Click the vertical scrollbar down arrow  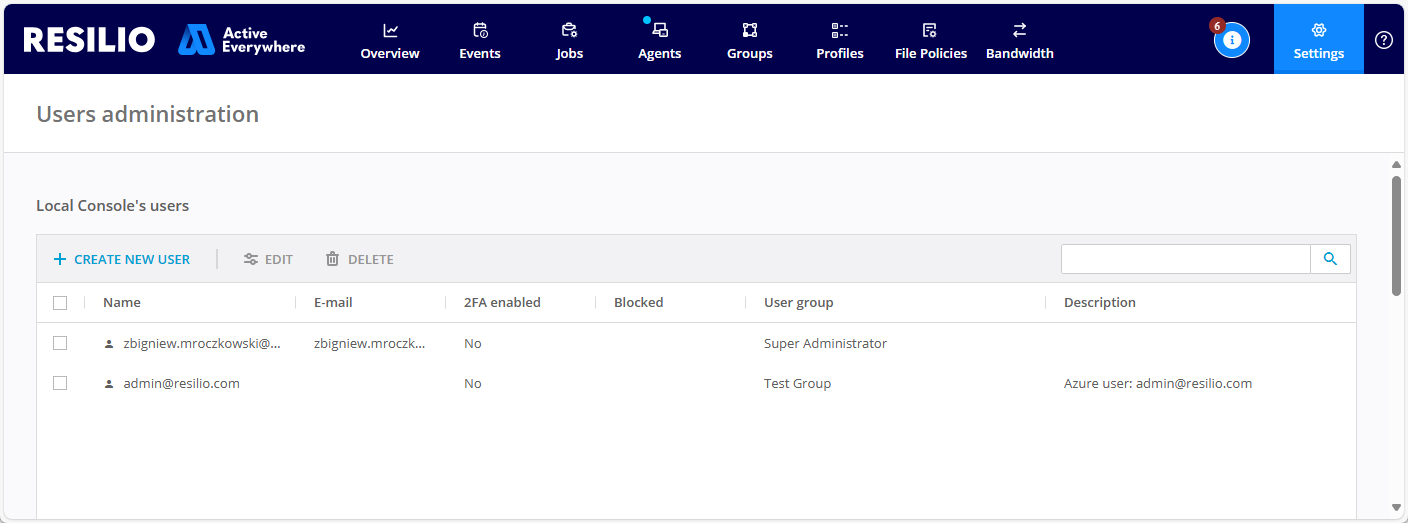coord(1396,507)
